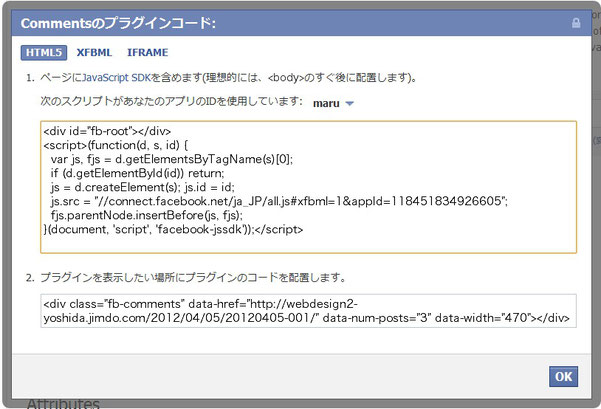Click the '<div id="fb-root"></div>' line
Image resolution: width=601 pixels, height=409 pixels.
(107, 131)
